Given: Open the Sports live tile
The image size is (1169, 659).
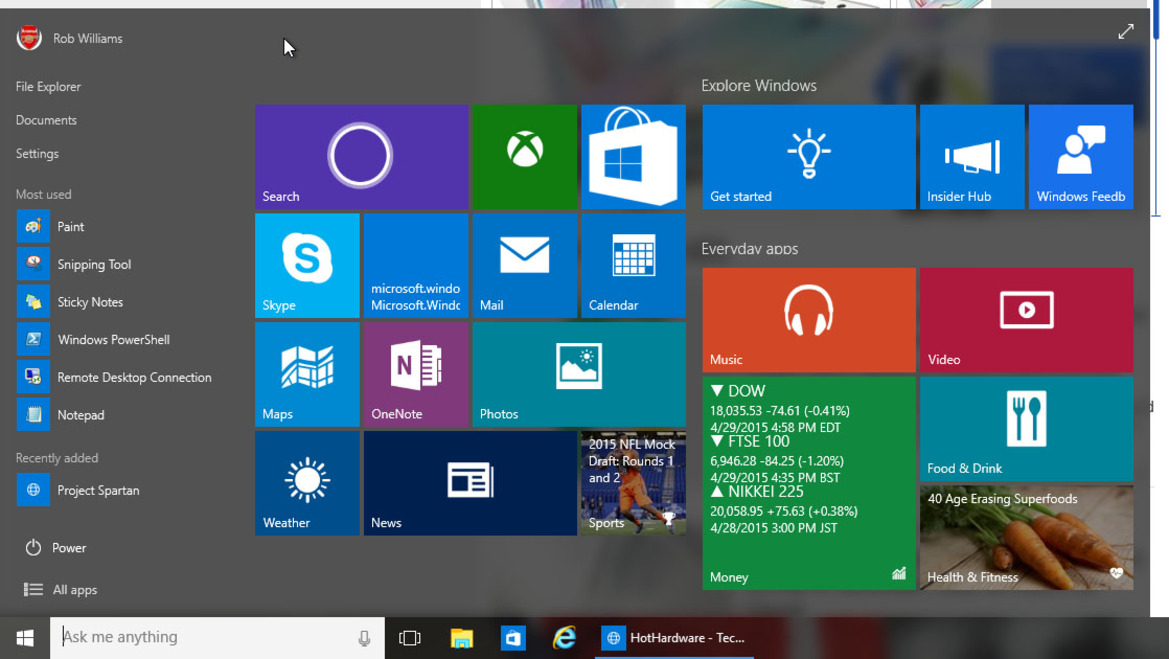Looking at the screenshot, I should point(633,483).
